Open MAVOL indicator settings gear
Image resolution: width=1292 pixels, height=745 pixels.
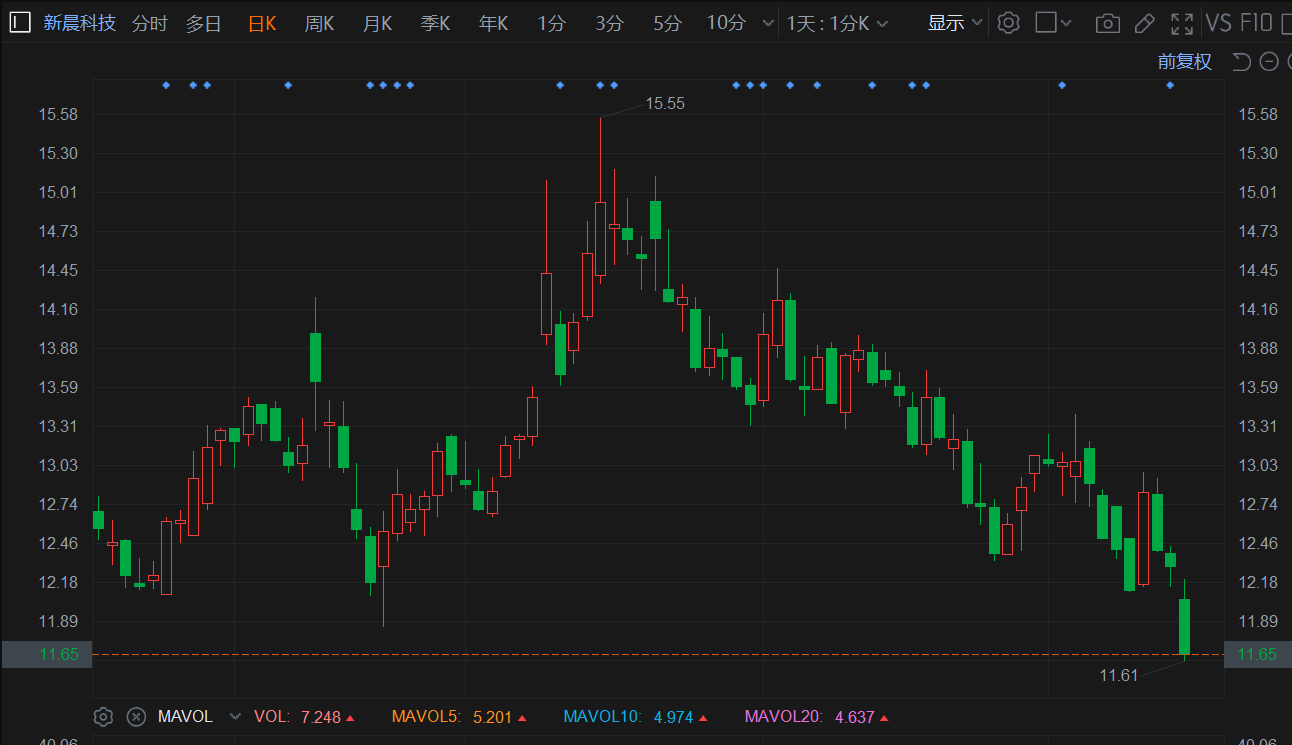pos(103,717)
